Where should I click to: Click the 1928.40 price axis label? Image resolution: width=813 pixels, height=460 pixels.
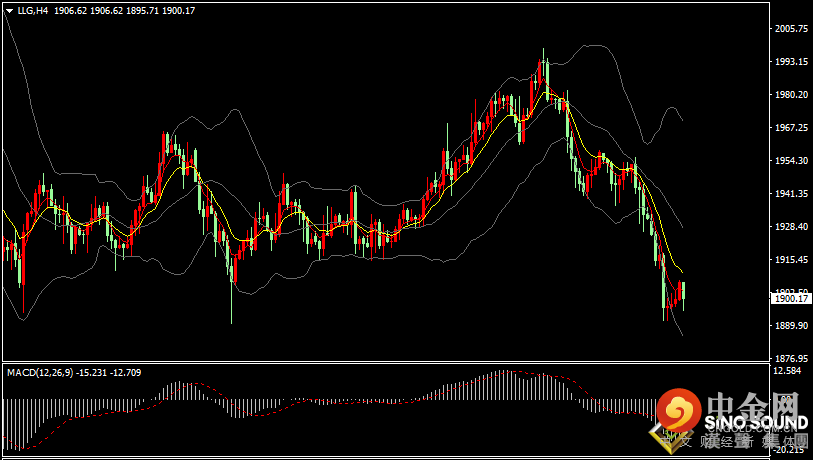pyautogui.click(x=790, y=227)
